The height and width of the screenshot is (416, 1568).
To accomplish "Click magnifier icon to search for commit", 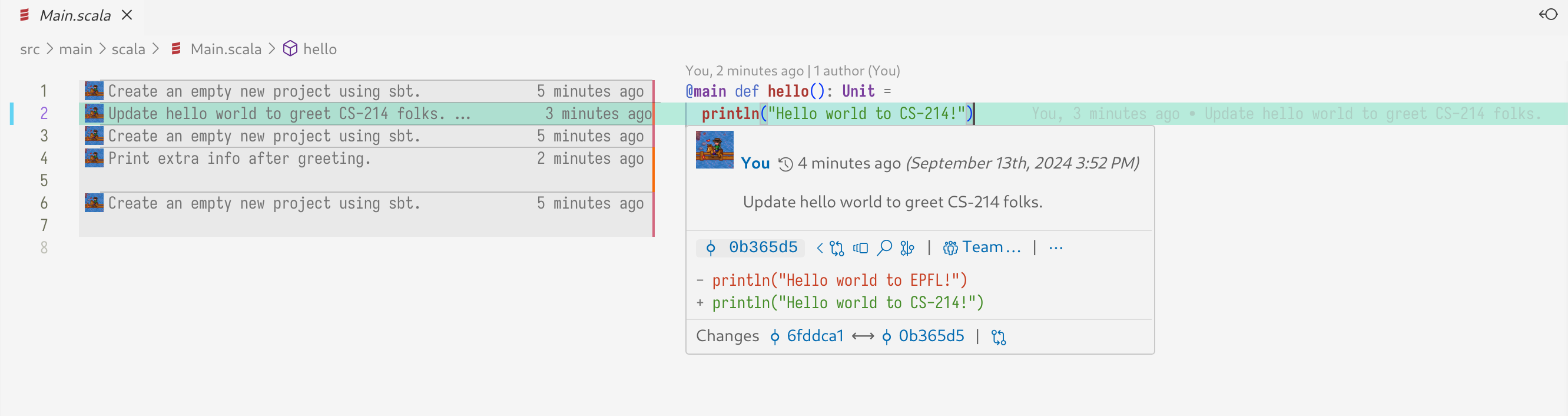I will click(x=884, y=247).
